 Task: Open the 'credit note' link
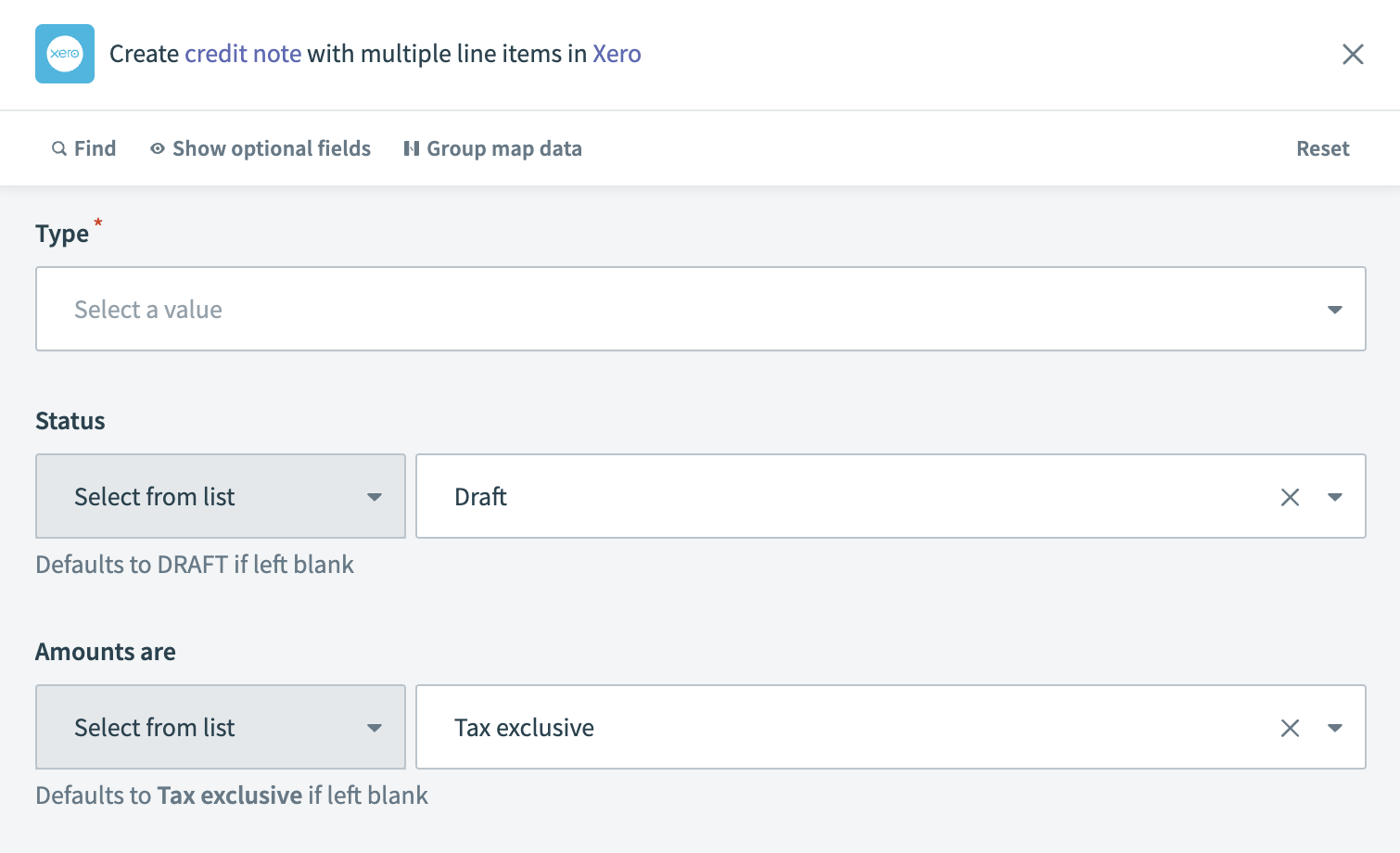243,54
